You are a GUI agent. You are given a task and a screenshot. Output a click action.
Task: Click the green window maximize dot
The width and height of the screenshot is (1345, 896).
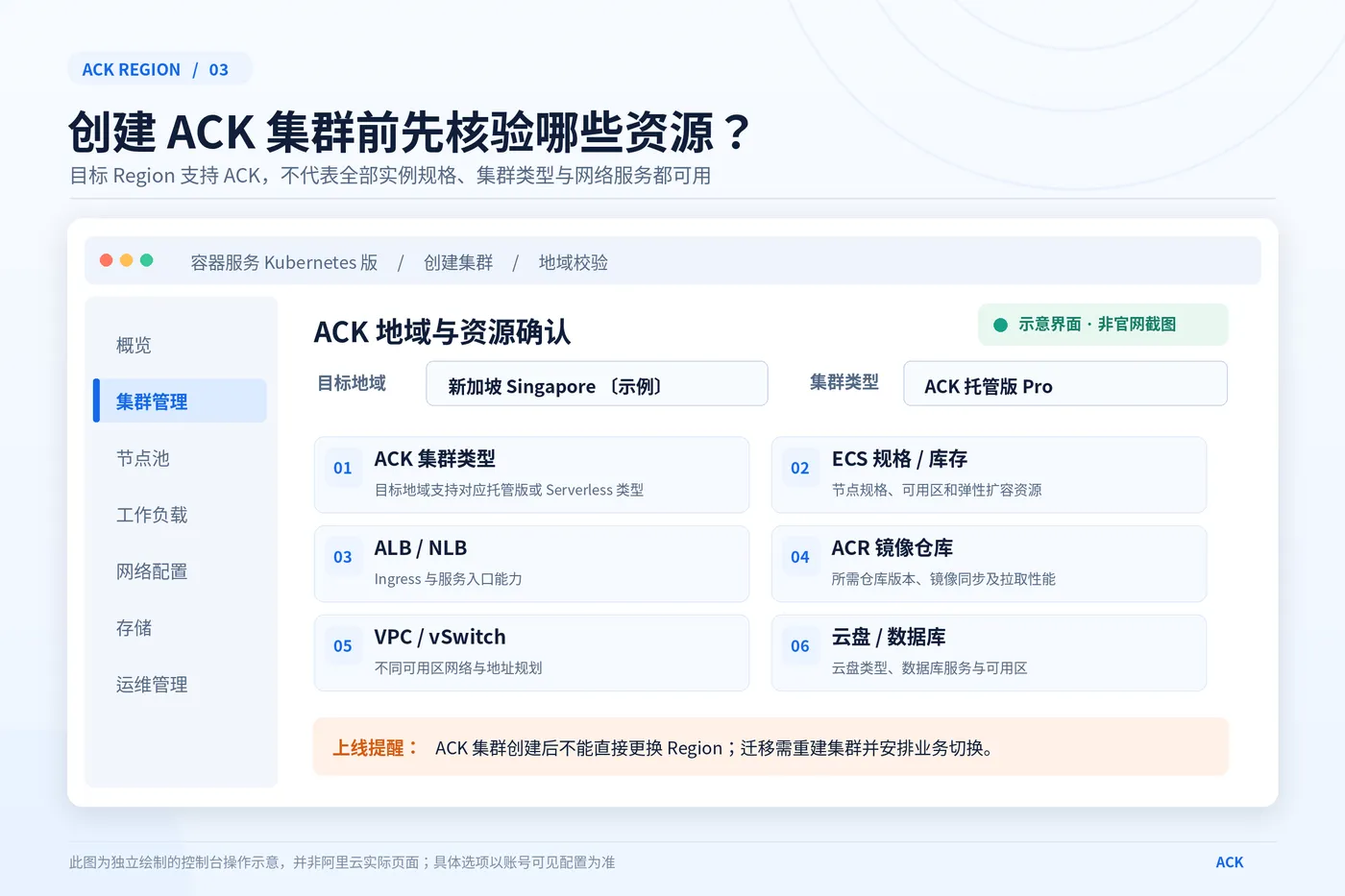click(x=146, y=260)
